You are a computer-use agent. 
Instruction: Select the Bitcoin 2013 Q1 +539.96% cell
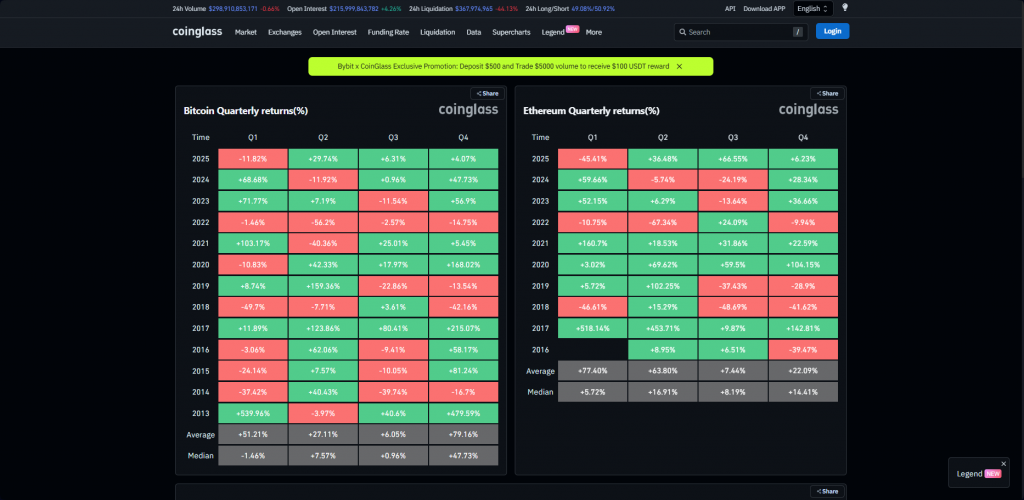(253, 413)
